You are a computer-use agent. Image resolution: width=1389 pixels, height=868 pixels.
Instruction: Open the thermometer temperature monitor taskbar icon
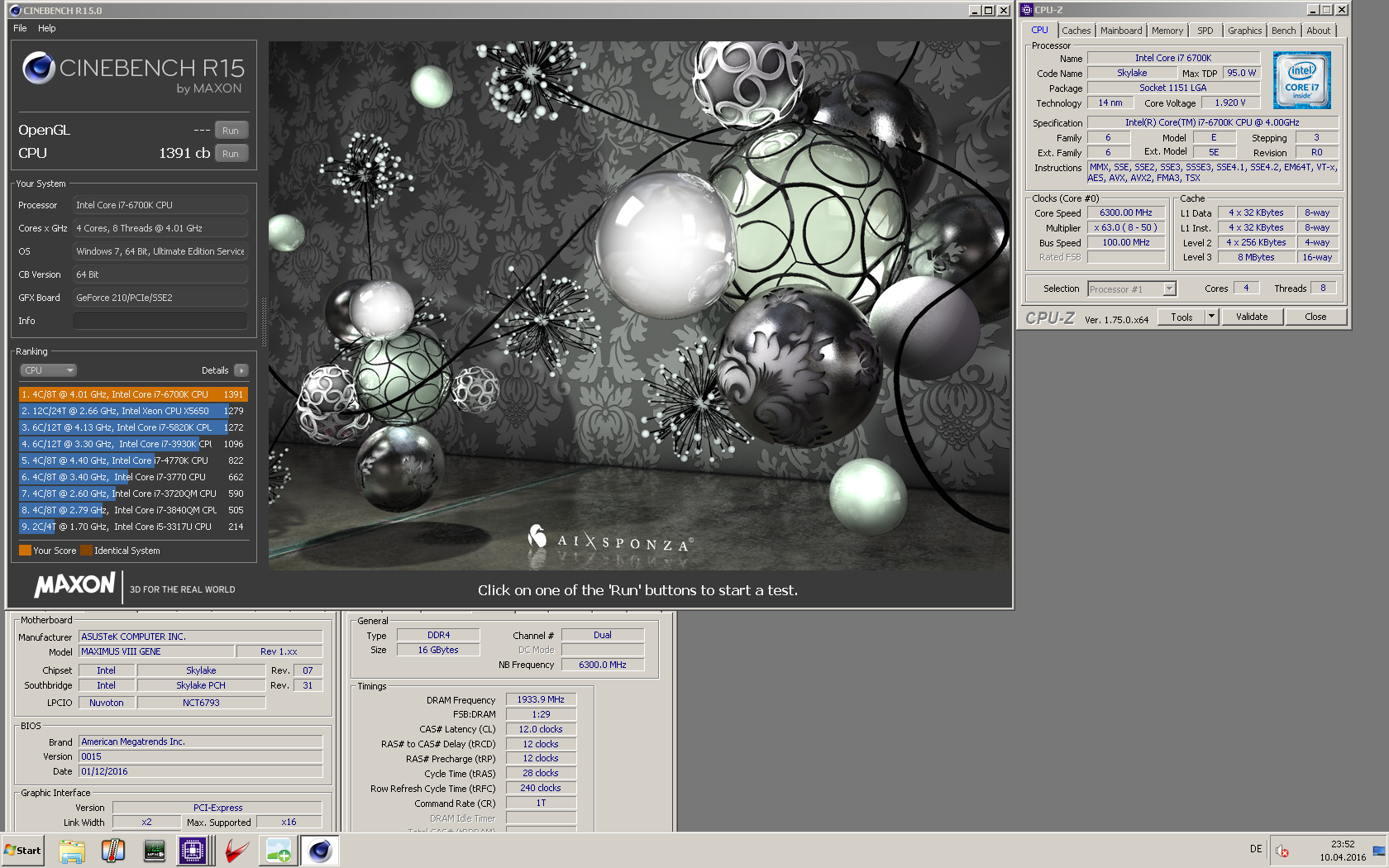pos(113,851)
